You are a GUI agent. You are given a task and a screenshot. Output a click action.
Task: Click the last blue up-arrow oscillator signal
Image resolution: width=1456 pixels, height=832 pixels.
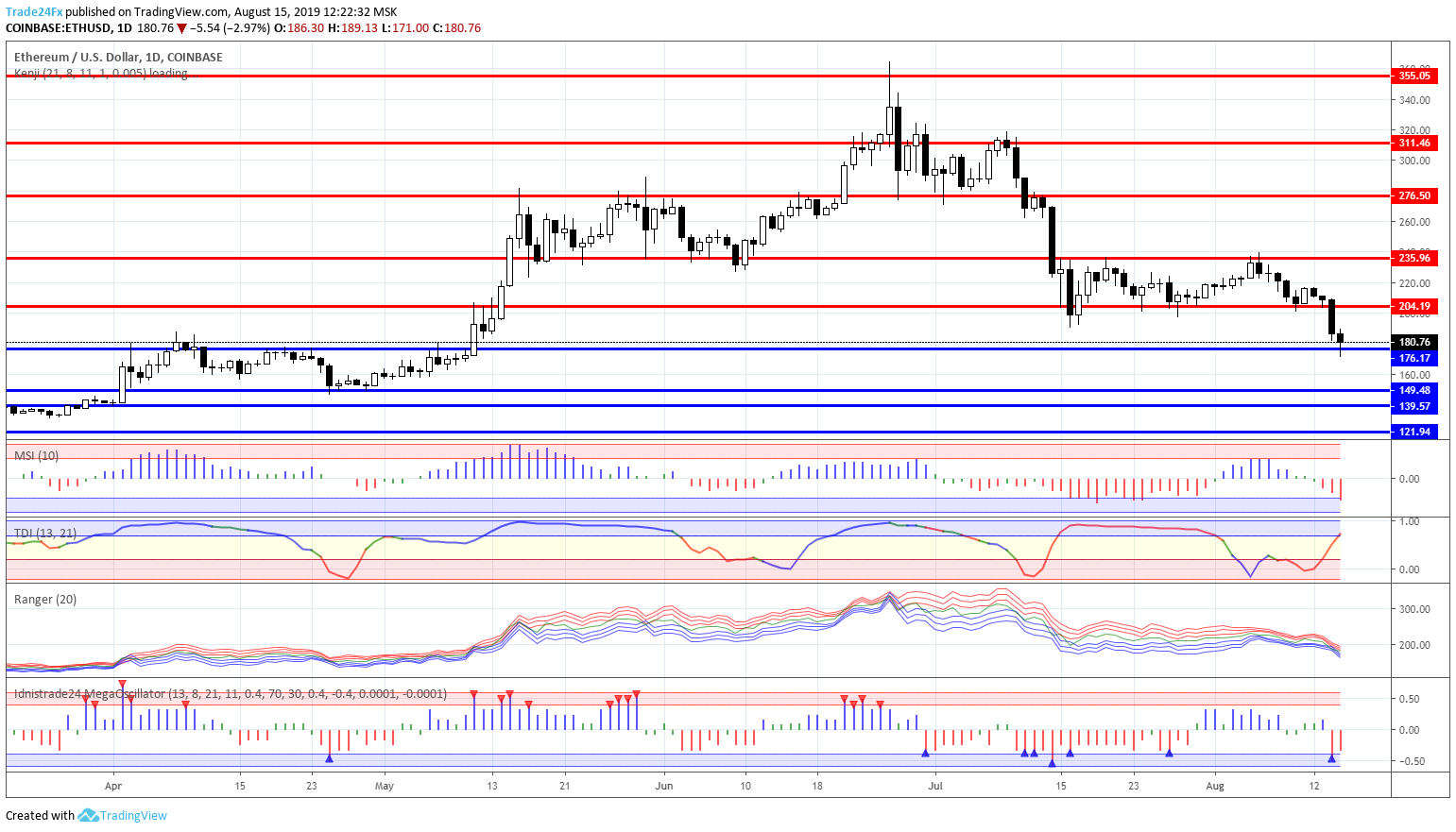(1331, 758)
